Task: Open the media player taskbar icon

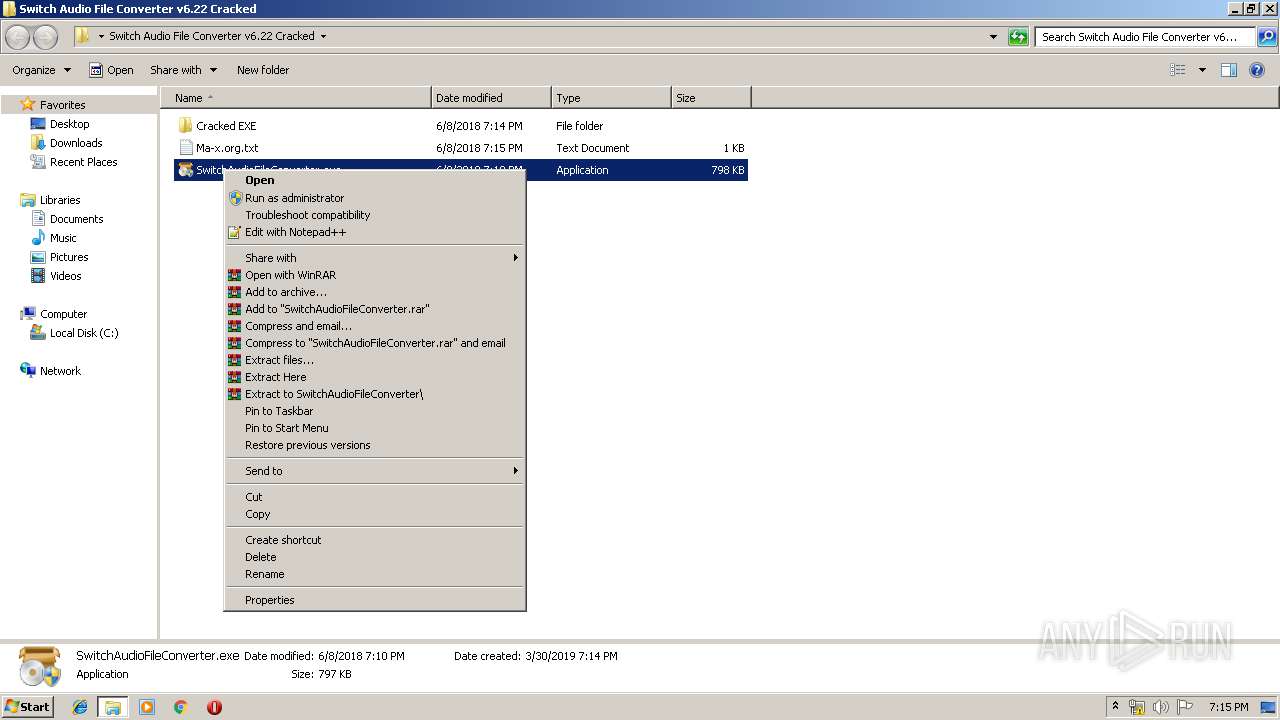Action: click(147, 707)
